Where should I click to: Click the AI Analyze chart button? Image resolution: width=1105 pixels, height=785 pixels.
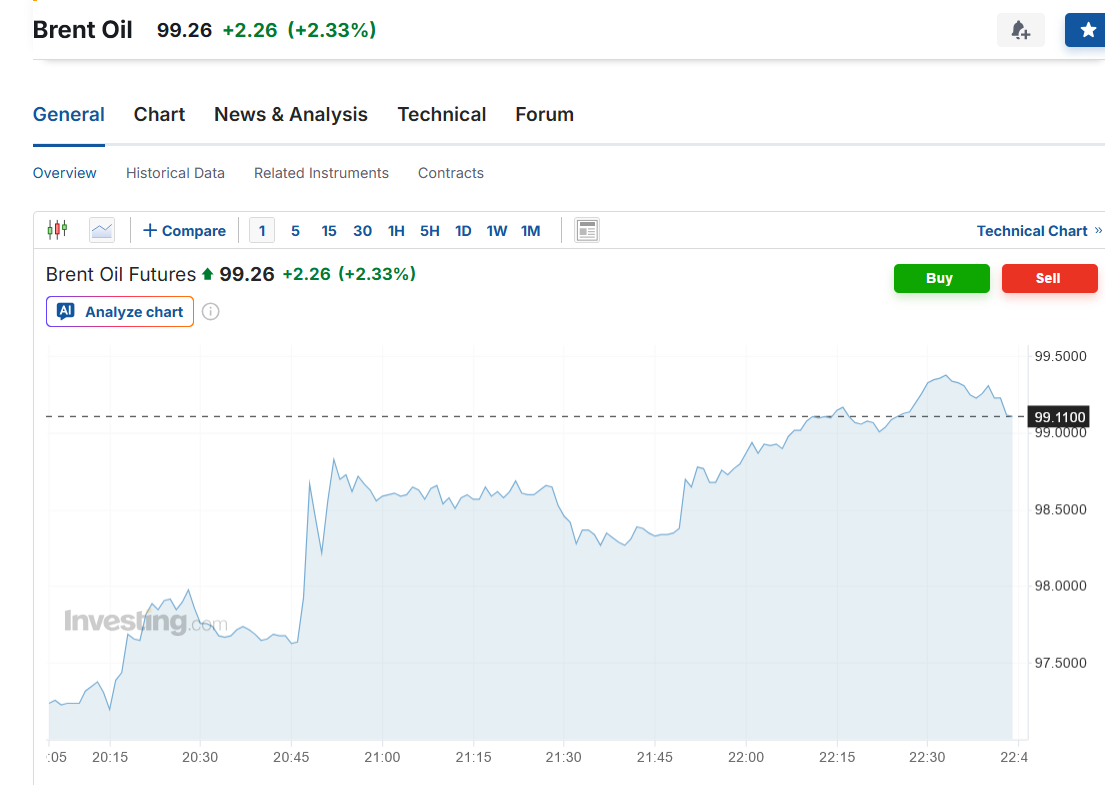coord(120,311)
